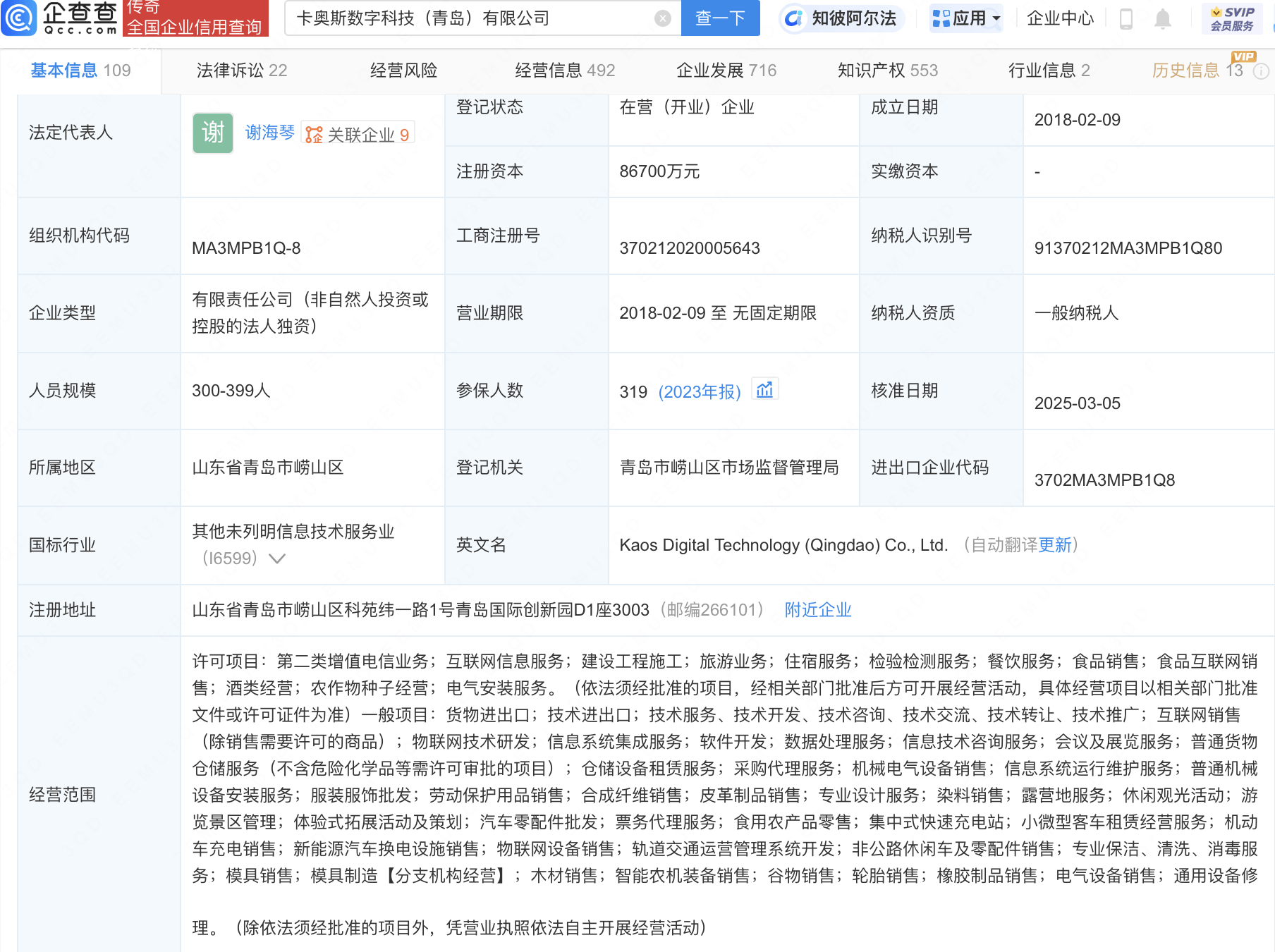Viewport: 1275px width, 952px height.
Task: Select the establishment date 2018-02-09
Action: tap(1078, 120)
